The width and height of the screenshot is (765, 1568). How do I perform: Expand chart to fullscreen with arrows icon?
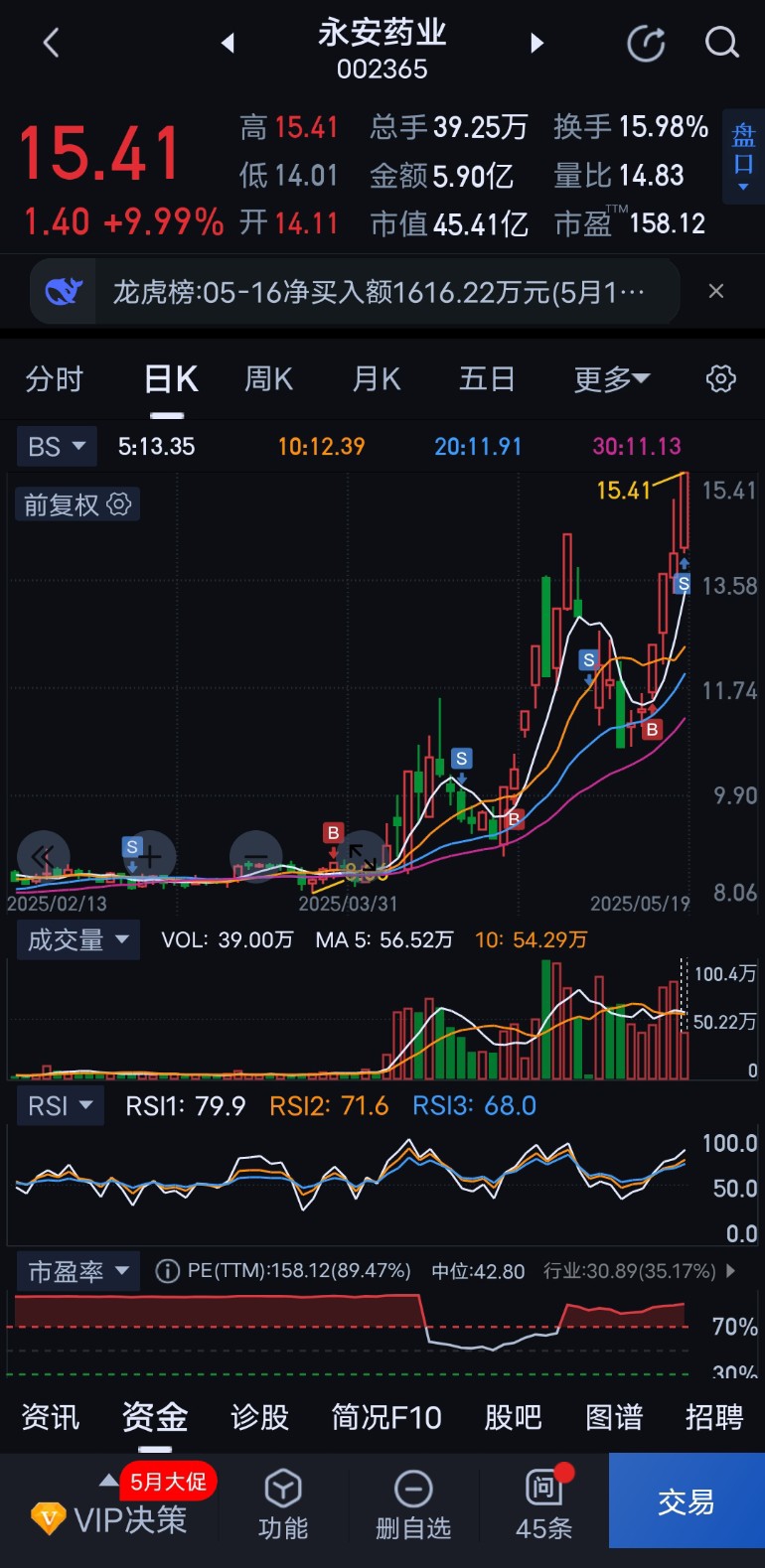click(x=362, y=856)
